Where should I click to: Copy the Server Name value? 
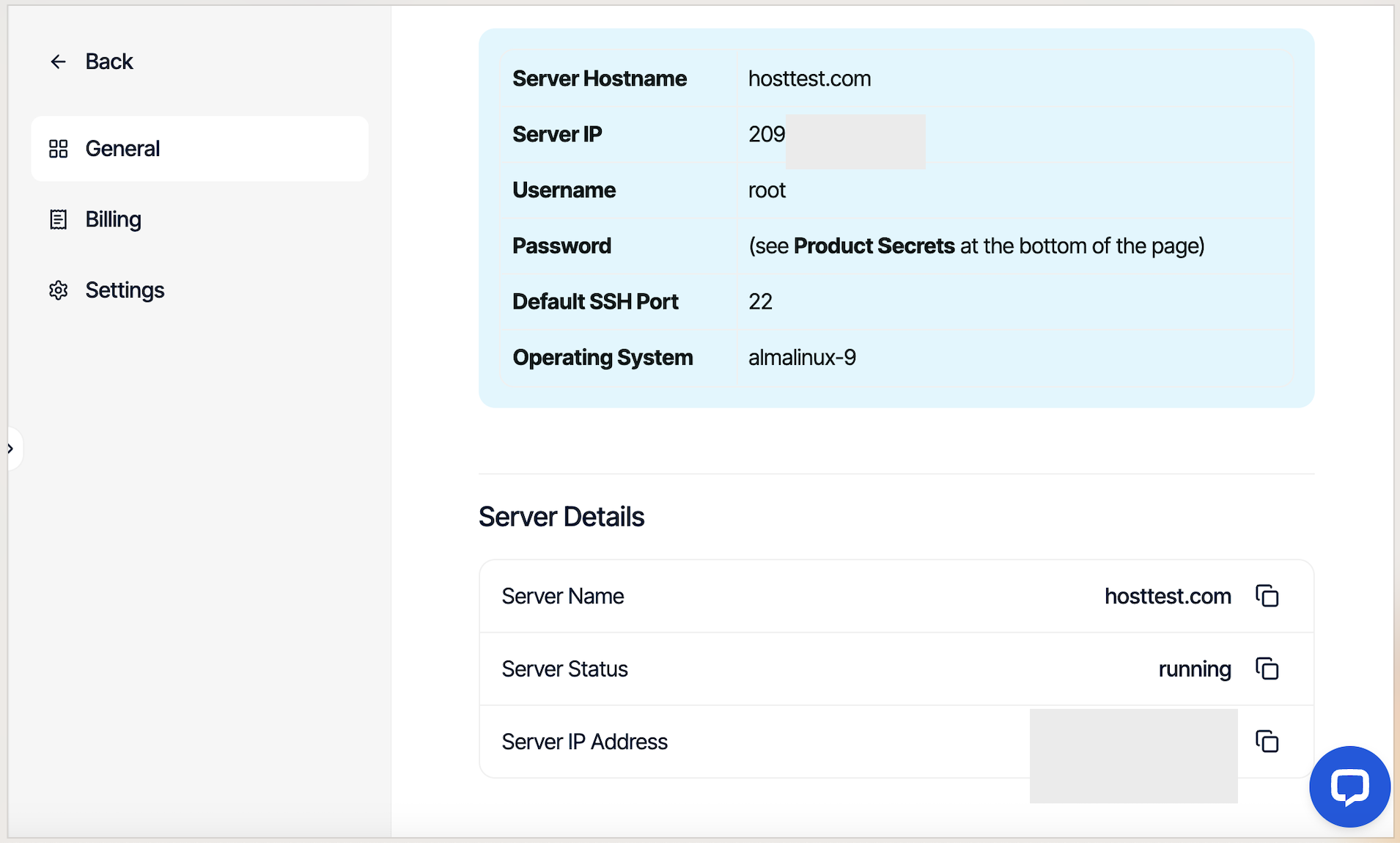1267,596
